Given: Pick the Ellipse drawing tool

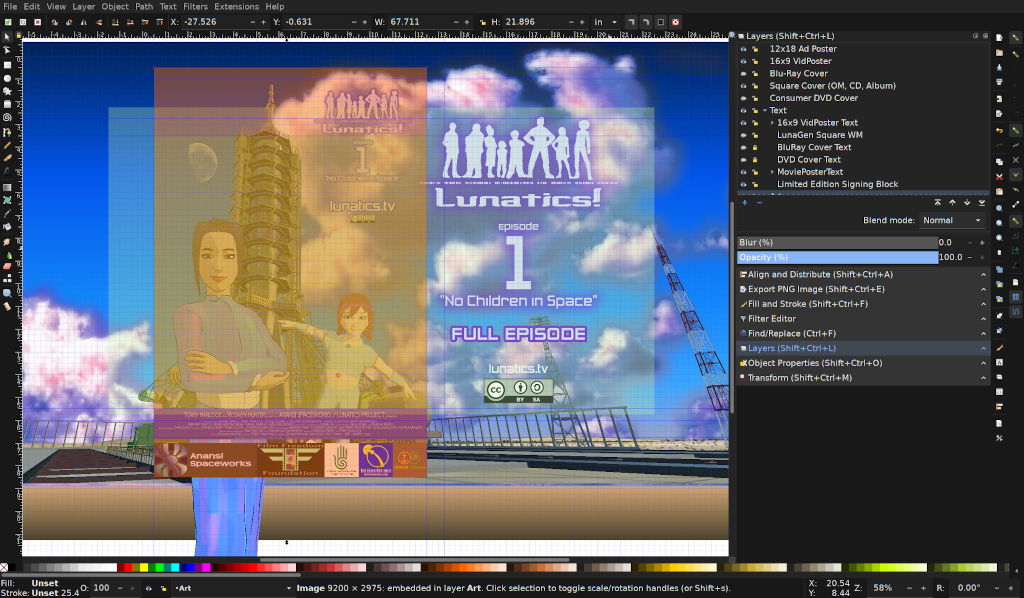Looking at the screenshot, I should tap(7, 77).
